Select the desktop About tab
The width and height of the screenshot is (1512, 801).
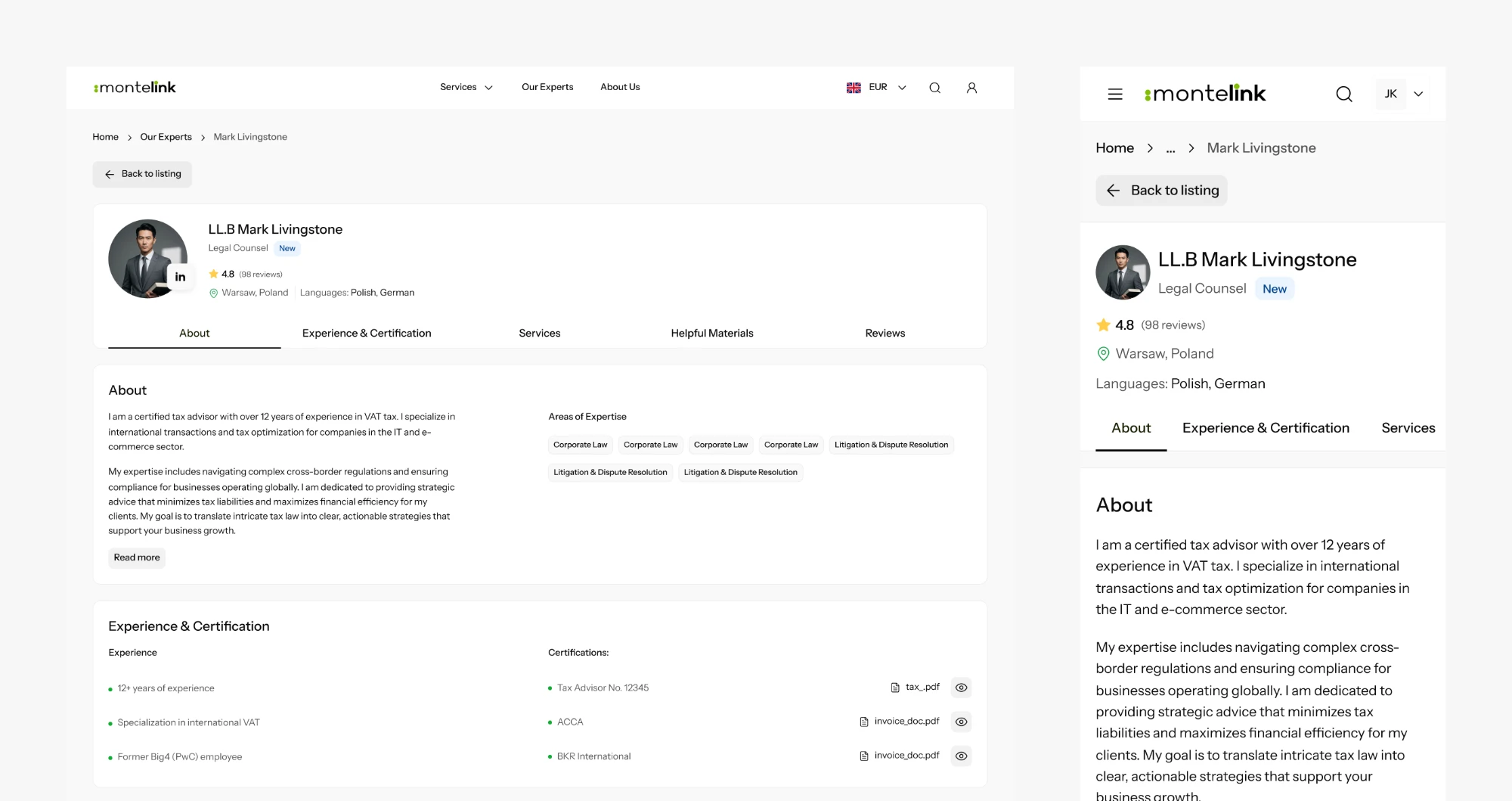(x=194, y=333)
